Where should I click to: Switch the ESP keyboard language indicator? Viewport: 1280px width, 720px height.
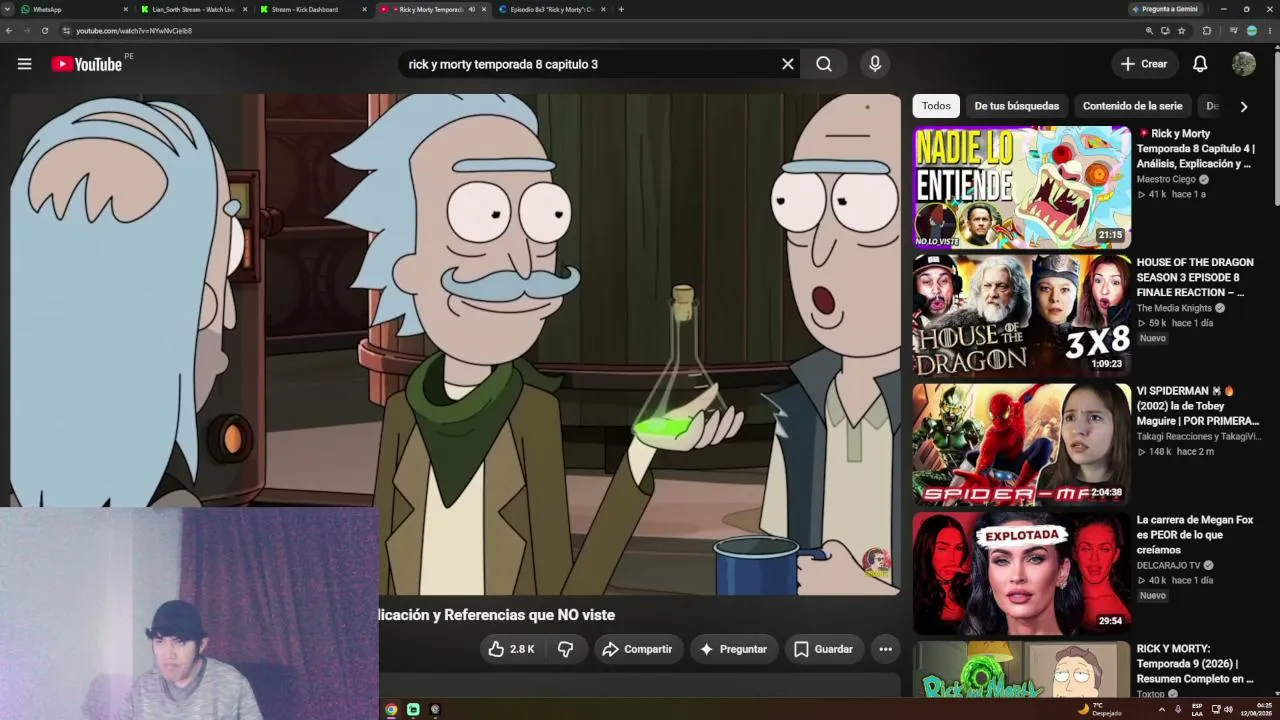point(1197,709)
